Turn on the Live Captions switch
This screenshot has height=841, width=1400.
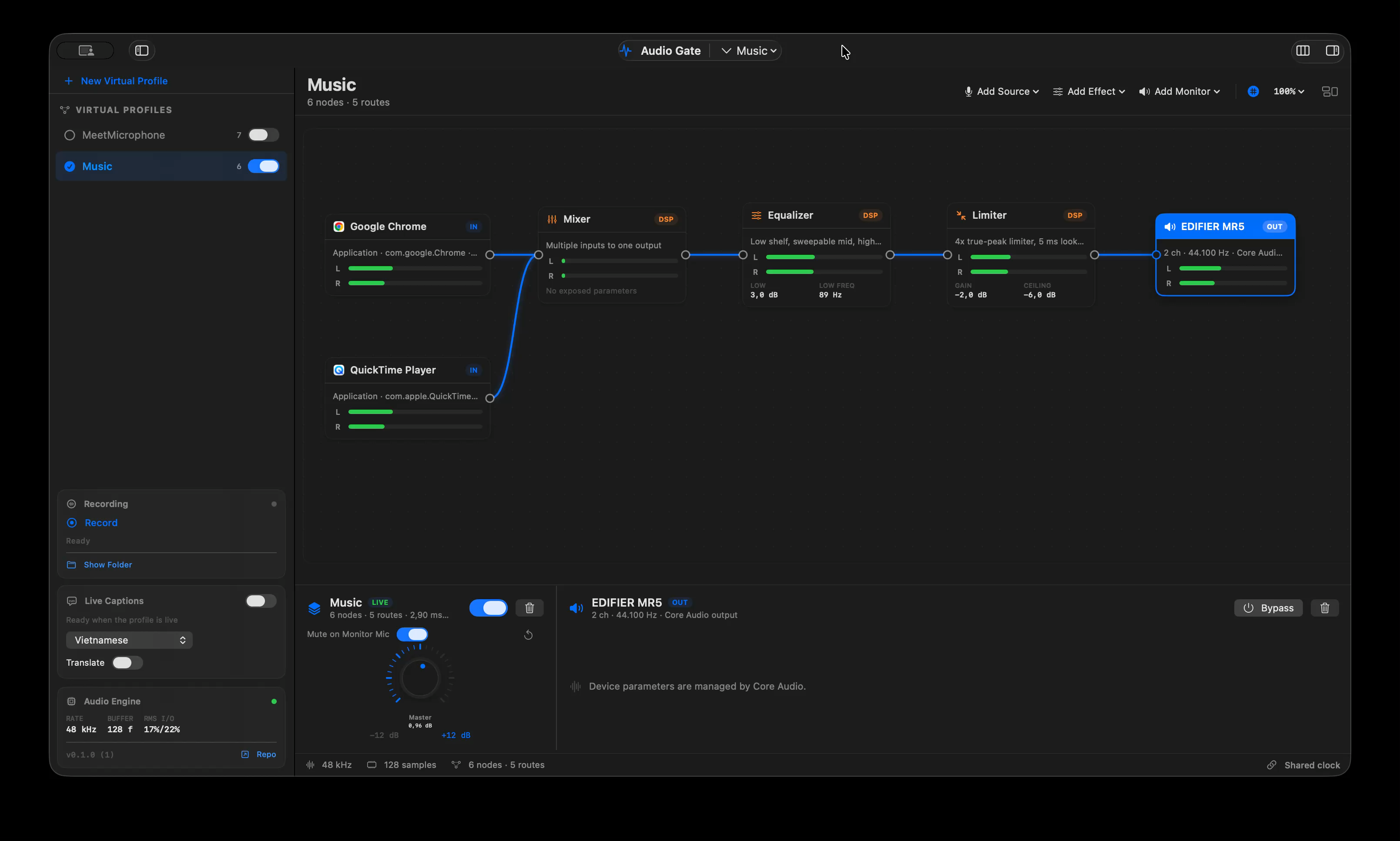click(x=261, y=601)
